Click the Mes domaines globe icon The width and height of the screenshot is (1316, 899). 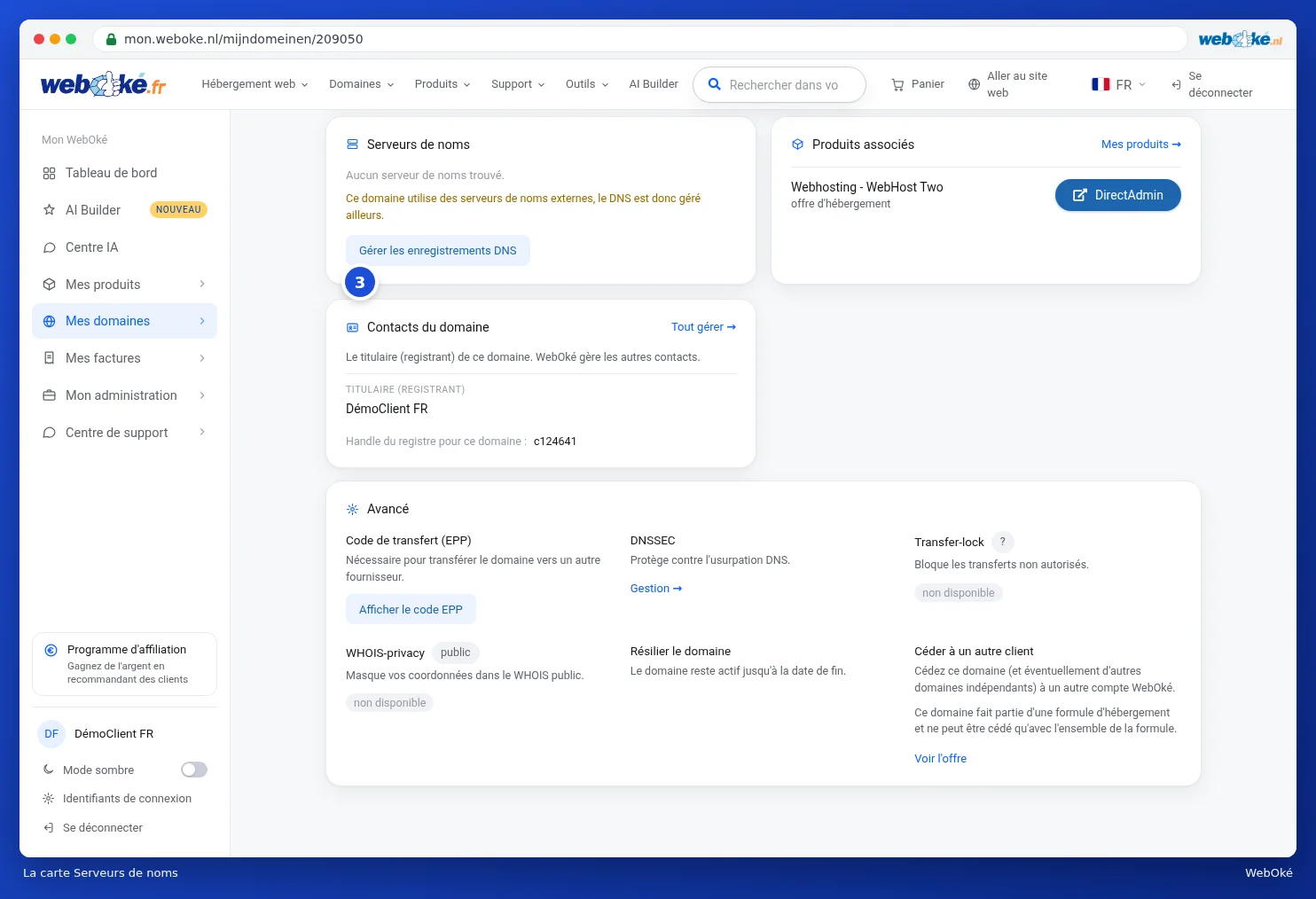[x=49, y=321]
